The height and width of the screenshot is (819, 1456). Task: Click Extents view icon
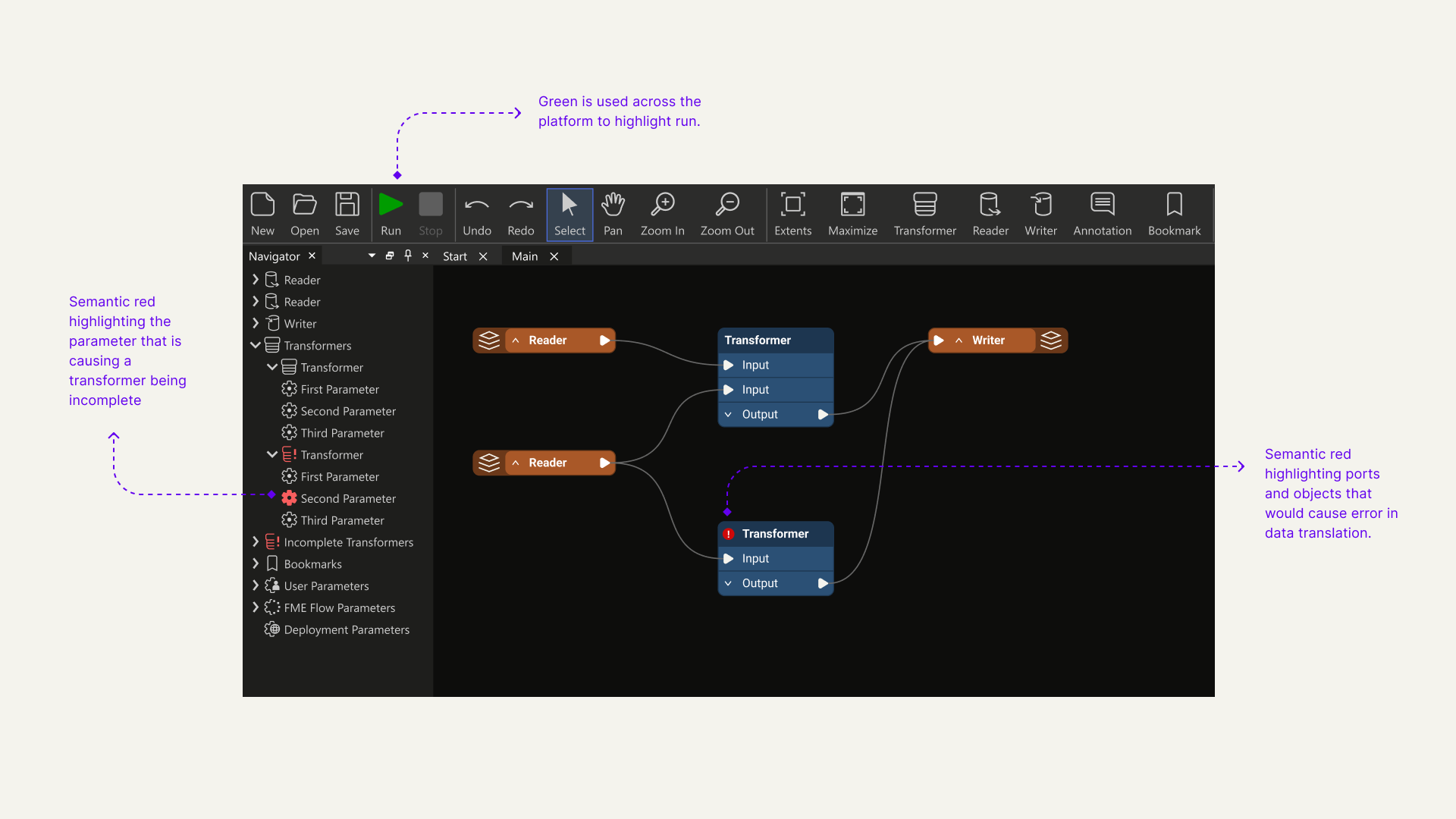point(792,213)
